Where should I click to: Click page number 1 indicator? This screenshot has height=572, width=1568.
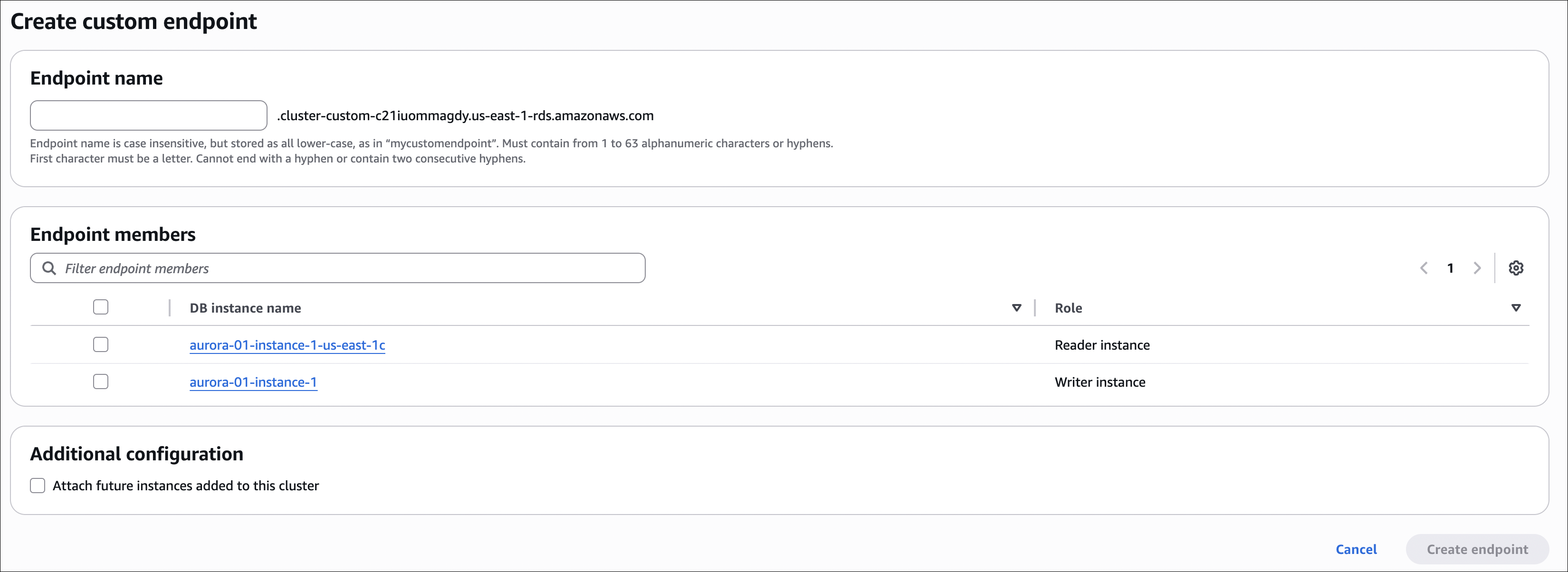point(1451,268)
